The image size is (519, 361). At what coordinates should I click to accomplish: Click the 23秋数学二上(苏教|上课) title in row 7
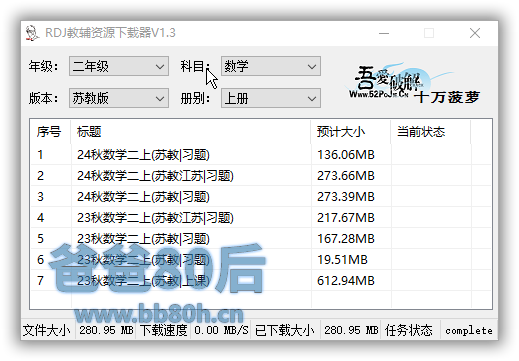(x=143, y=281)
